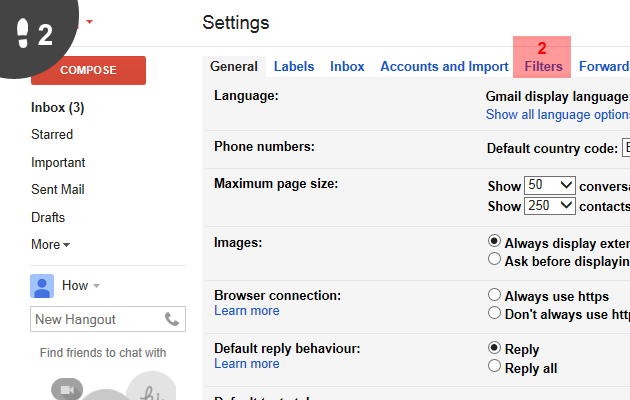Open the How status dropdown arrow
Viewport: 630px width, 400px height.
96,286
